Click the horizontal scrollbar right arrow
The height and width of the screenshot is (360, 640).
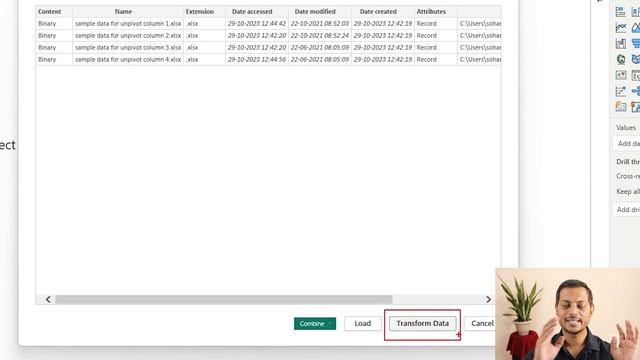(x=488, y=300)
